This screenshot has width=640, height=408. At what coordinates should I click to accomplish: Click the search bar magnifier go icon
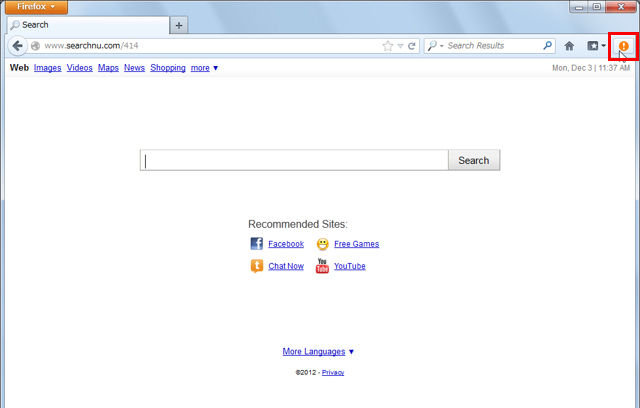pos(547,45)
